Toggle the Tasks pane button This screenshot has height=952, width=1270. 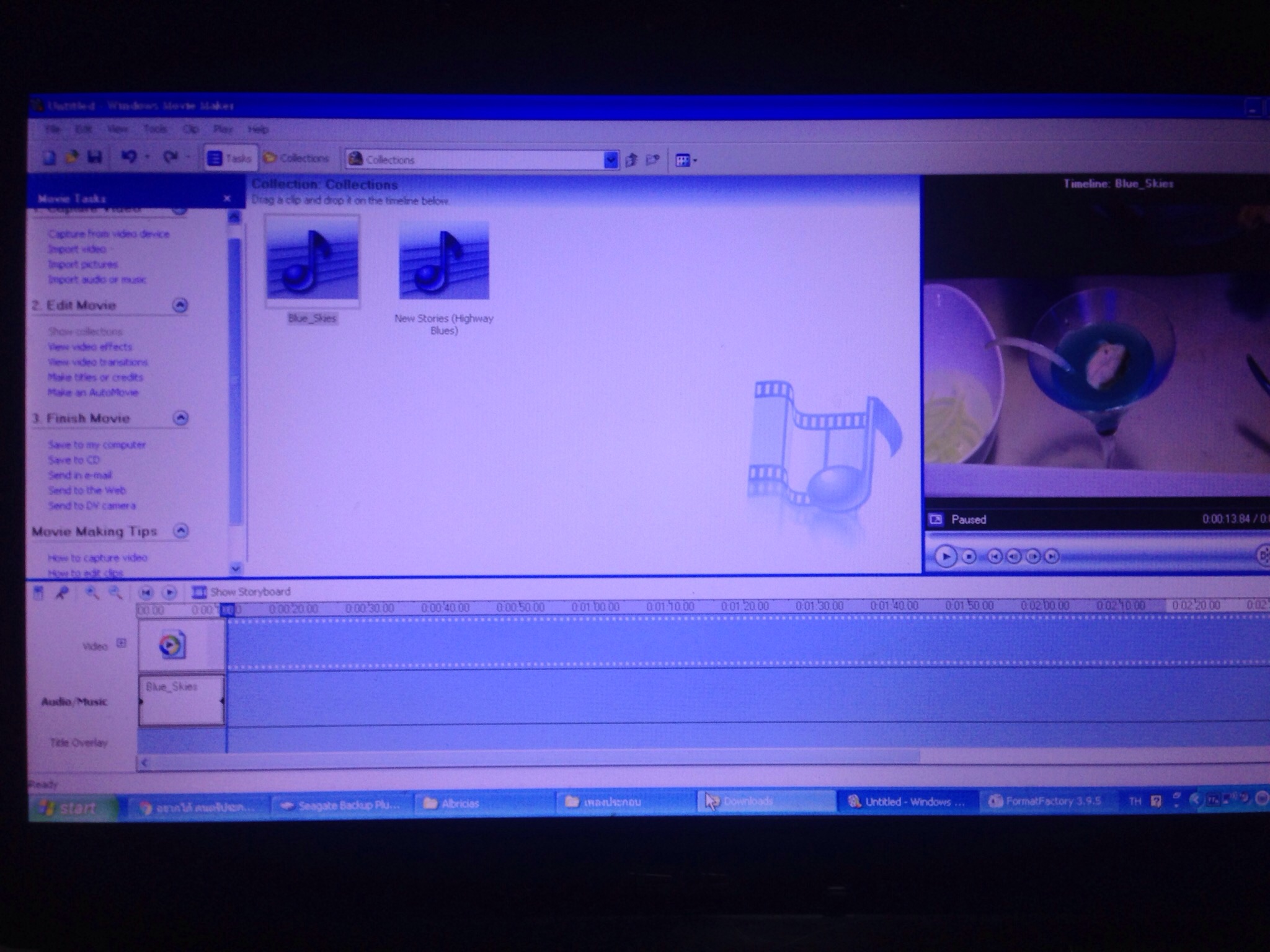click(x=229, y=159)
